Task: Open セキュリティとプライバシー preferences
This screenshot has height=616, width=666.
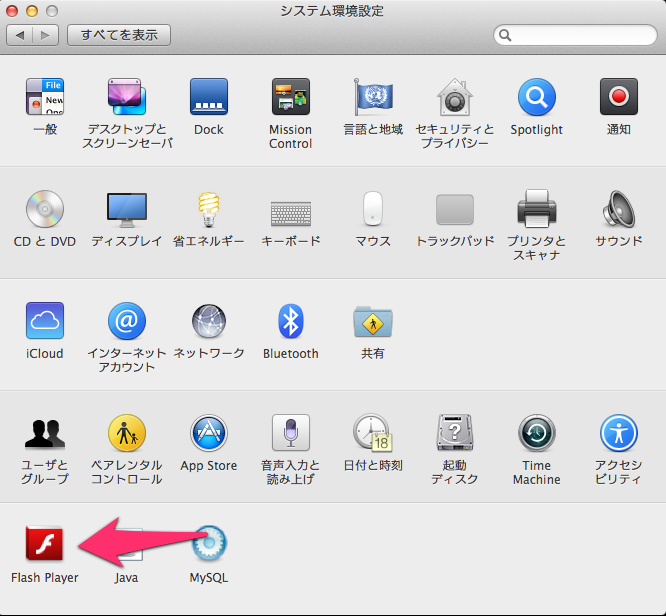Action: pos(455,97)
